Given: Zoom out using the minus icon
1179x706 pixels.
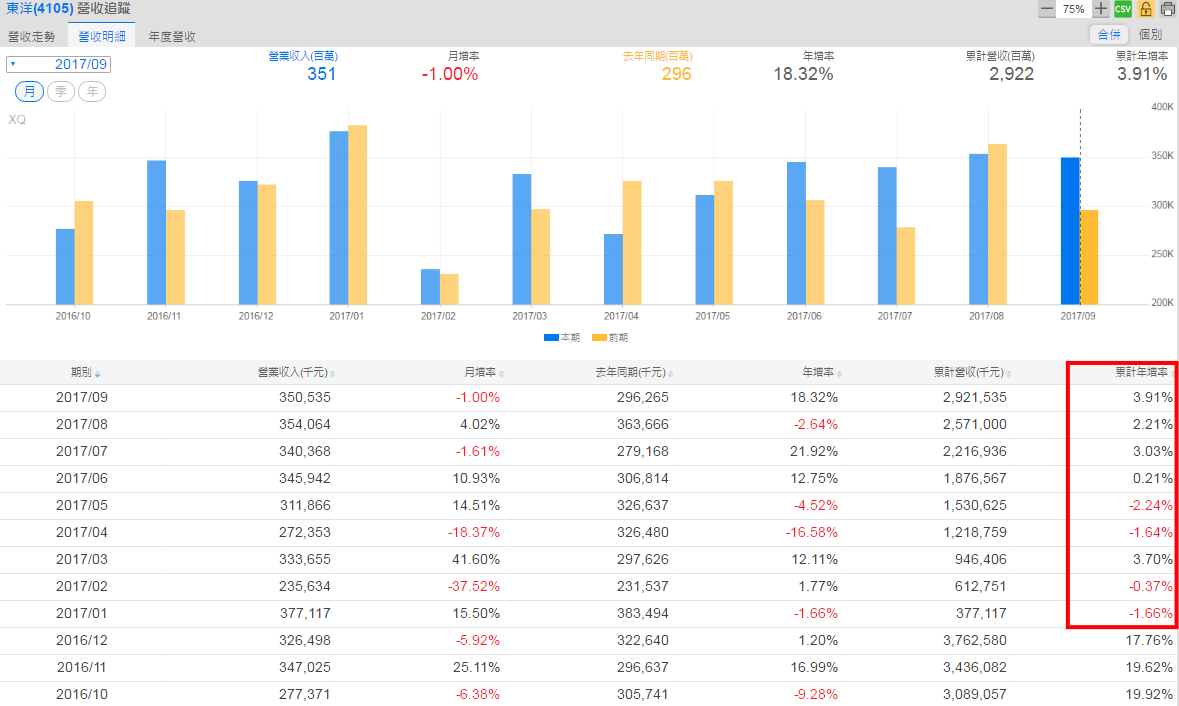Looking at the screenshot, I should pos(1047,9).
